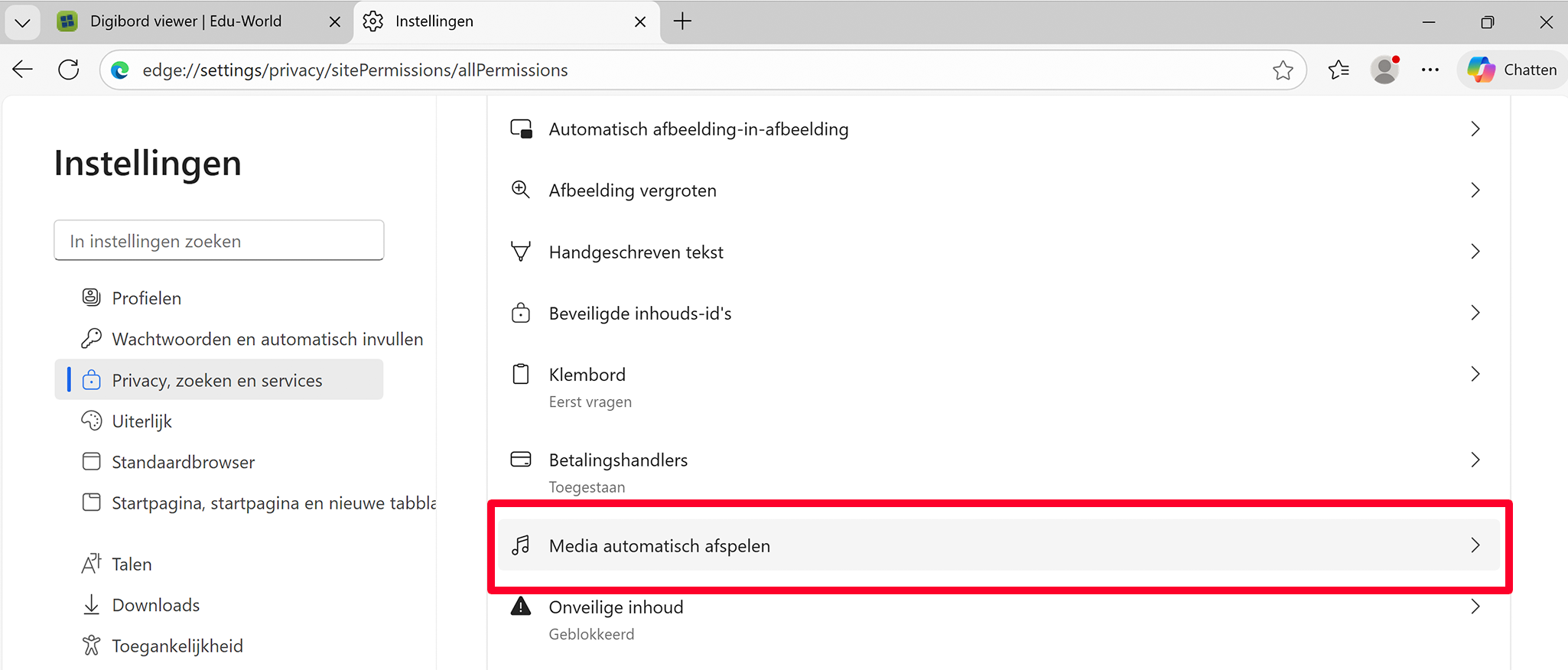This screenshot has width=1568, height=670.
Task: Expand Betalingshandlers chevron arrow
Action: coord(1475,460)
